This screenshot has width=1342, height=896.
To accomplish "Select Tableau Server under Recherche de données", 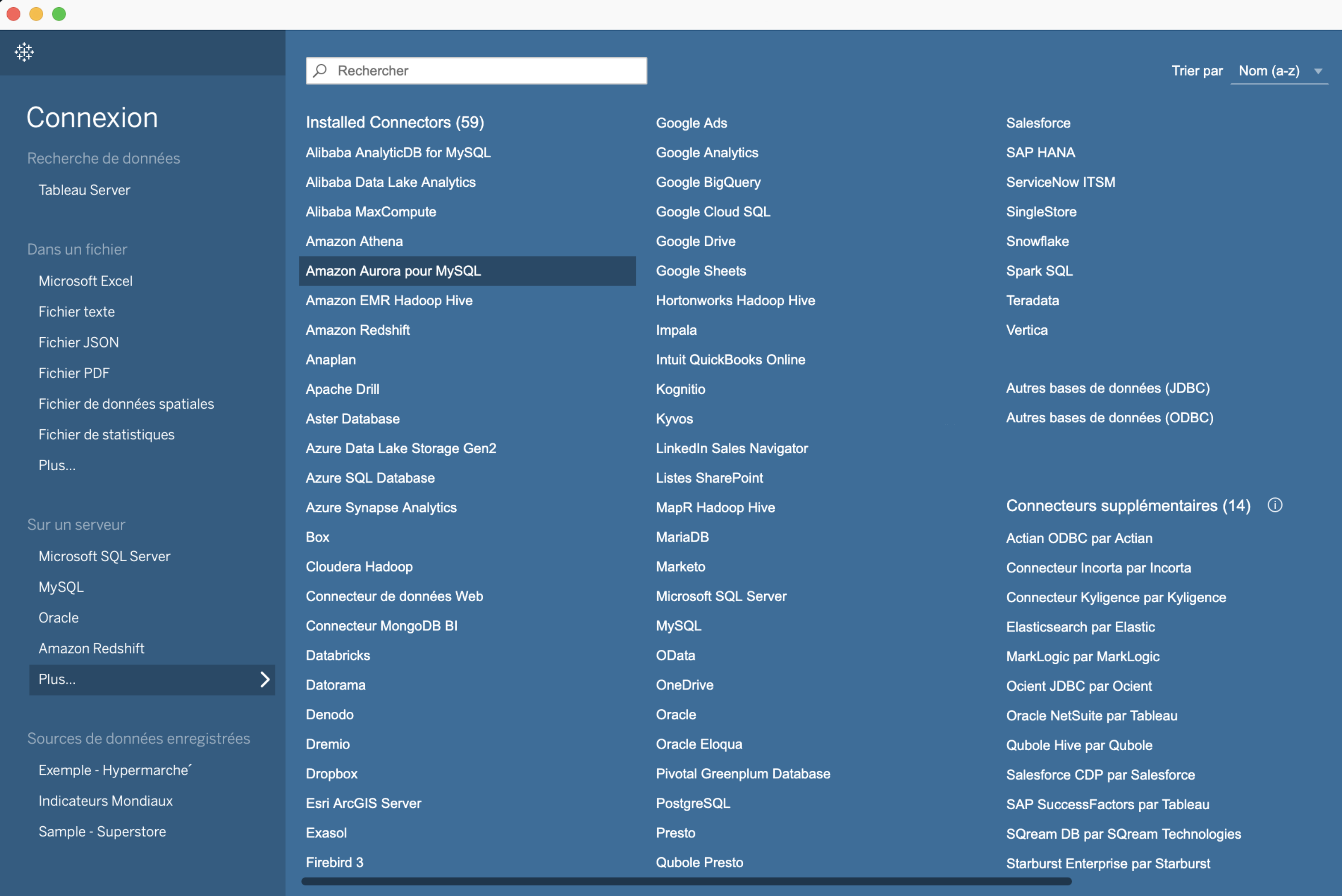I will pyautogui.click(x=84, y=190).
